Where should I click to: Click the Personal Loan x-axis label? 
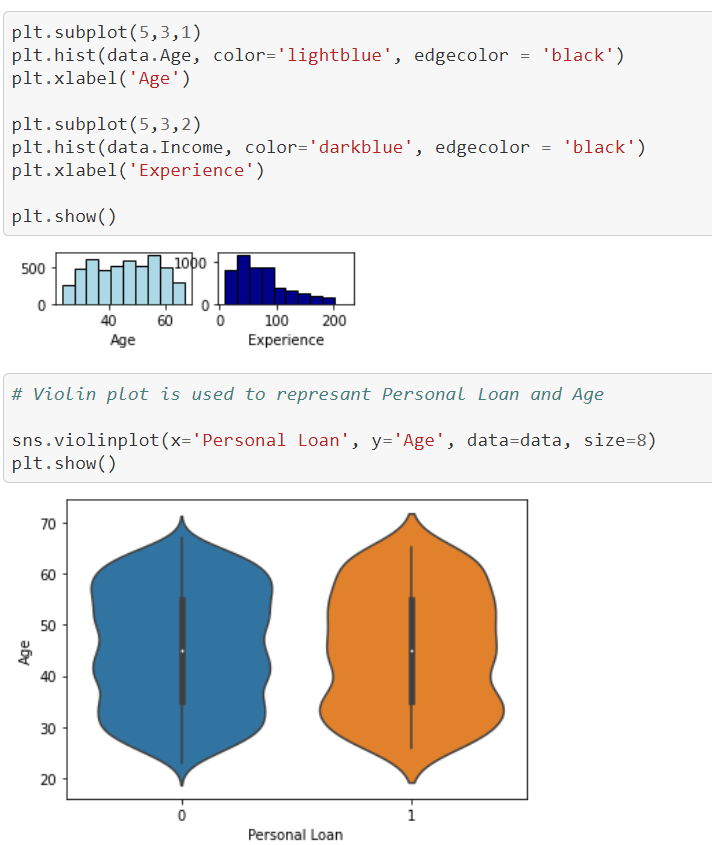[x=295, y=835]
